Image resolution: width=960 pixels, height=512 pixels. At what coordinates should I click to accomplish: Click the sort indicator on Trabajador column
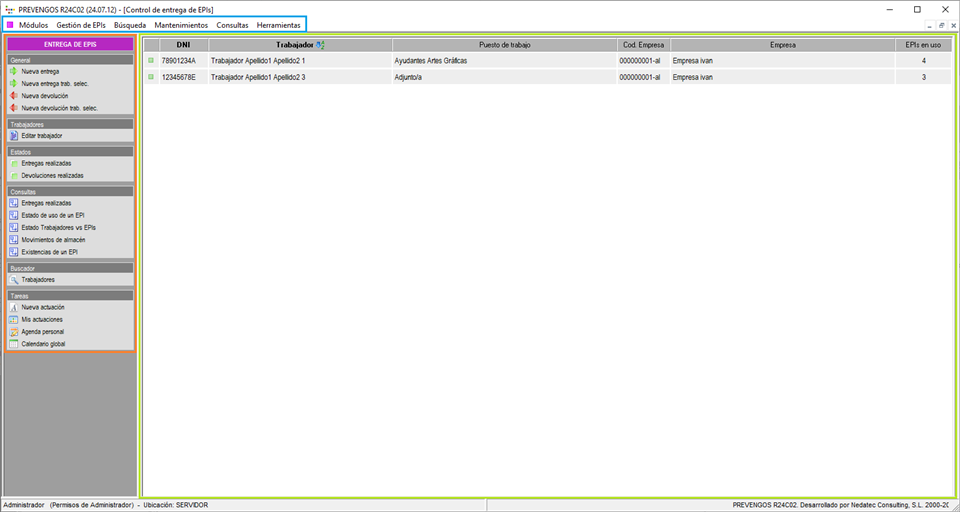pos(321,45)
